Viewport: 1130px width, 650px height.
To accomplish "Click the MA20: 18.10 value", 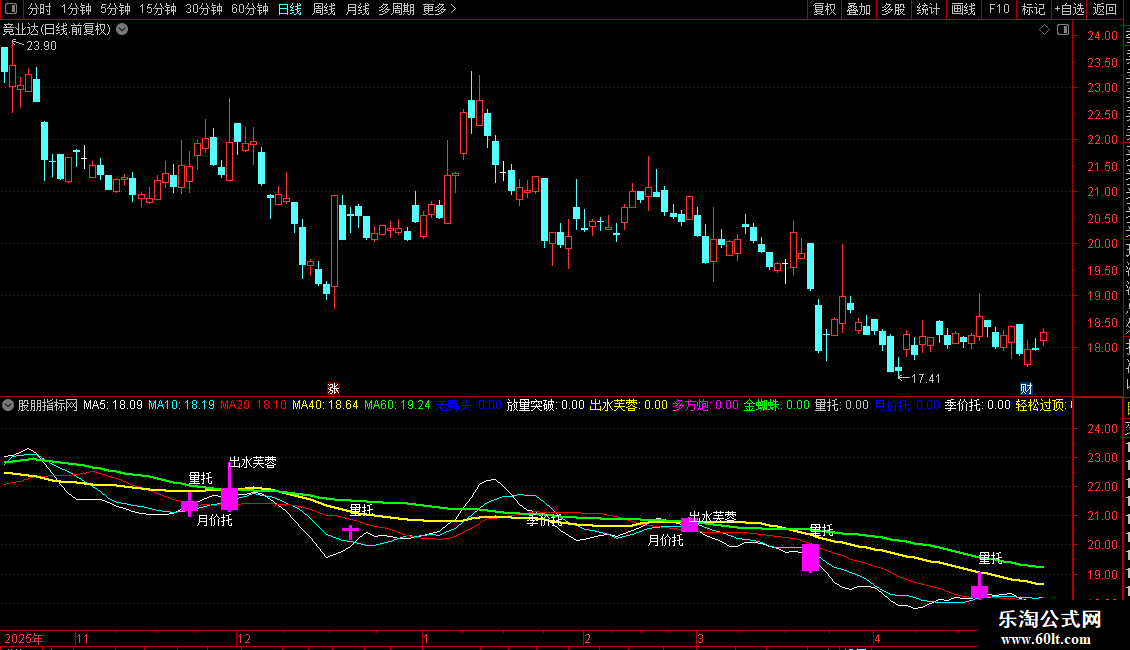I will (x=253, y=406).
